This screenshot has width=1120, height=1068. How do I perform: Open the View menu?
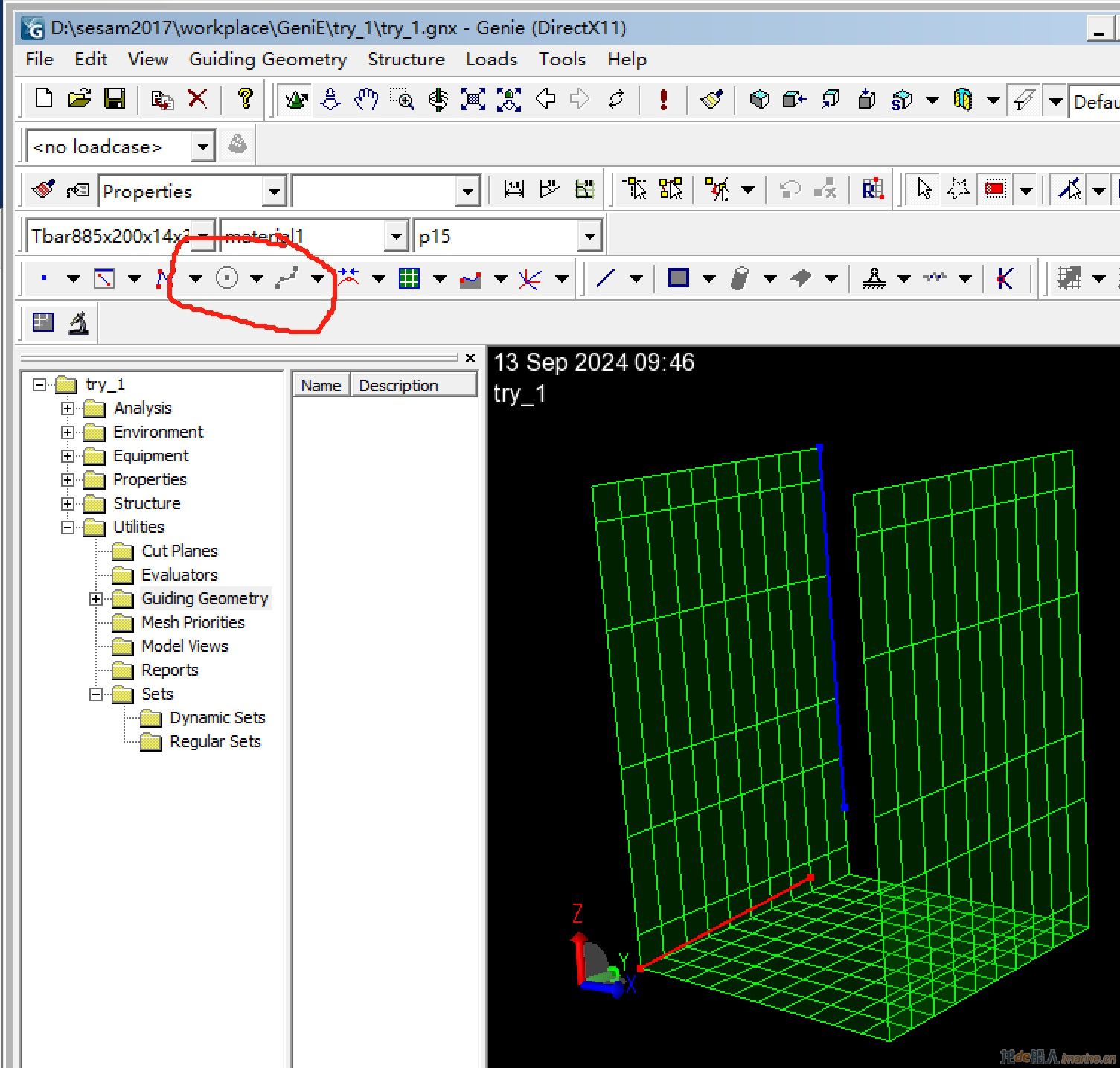148,59
